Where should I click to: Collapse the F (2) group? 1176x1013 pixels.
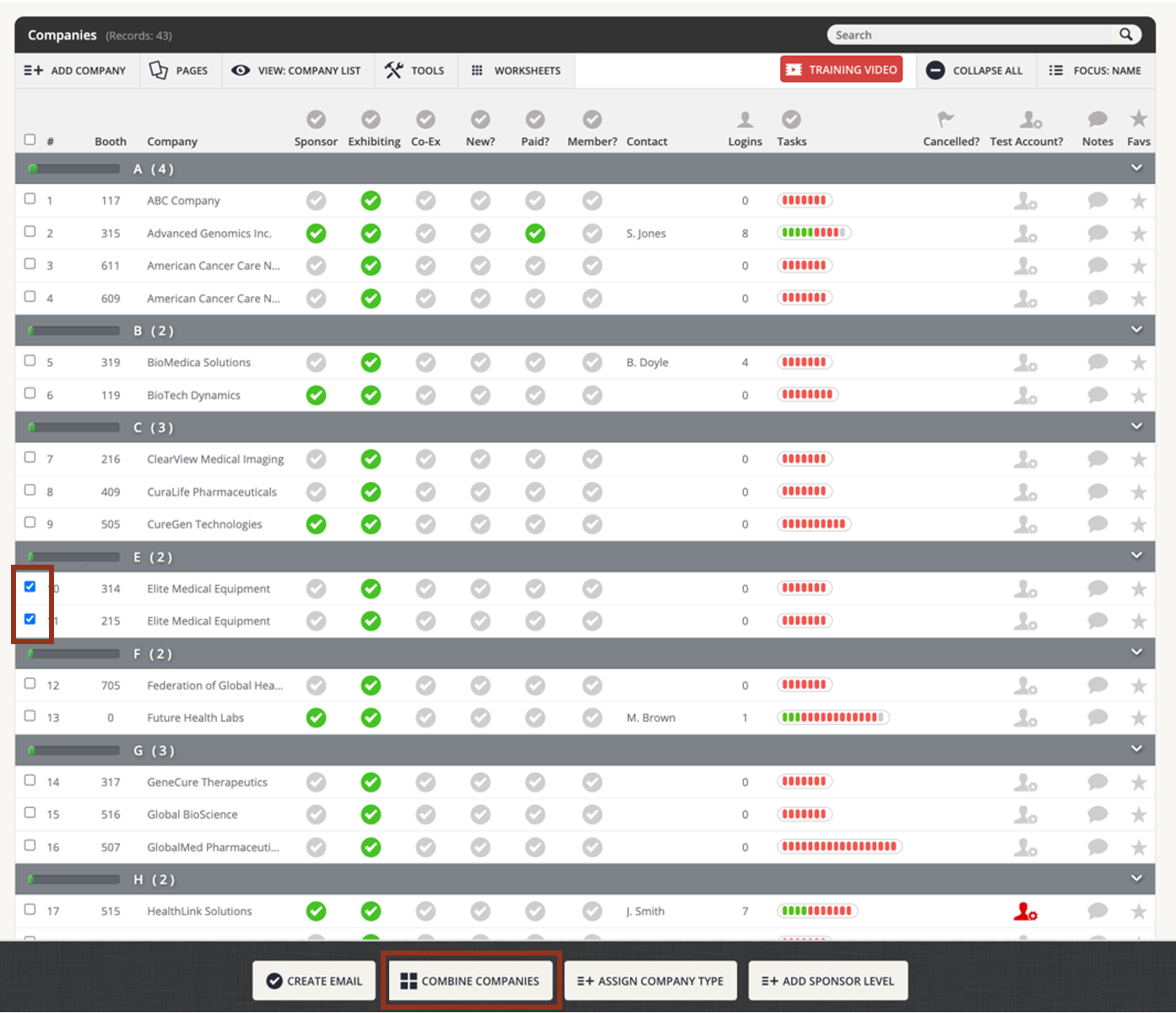click(x=1136, y=653)
